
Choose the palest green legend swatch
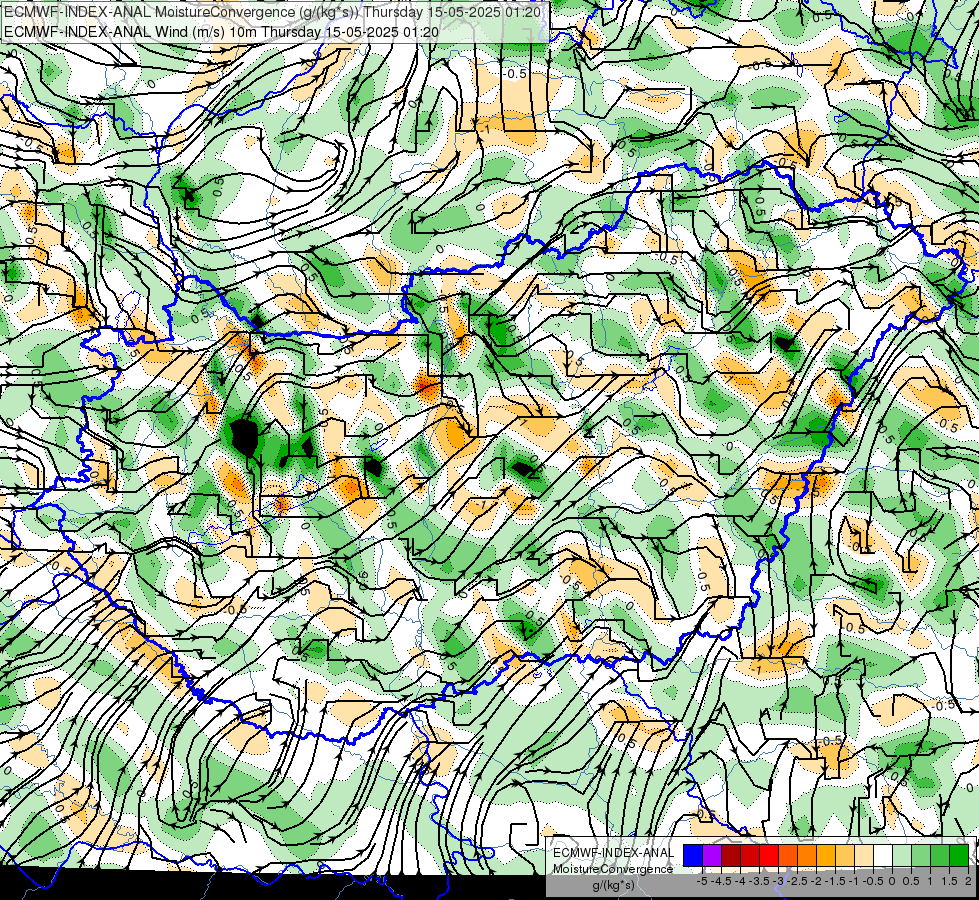point(902,855)
